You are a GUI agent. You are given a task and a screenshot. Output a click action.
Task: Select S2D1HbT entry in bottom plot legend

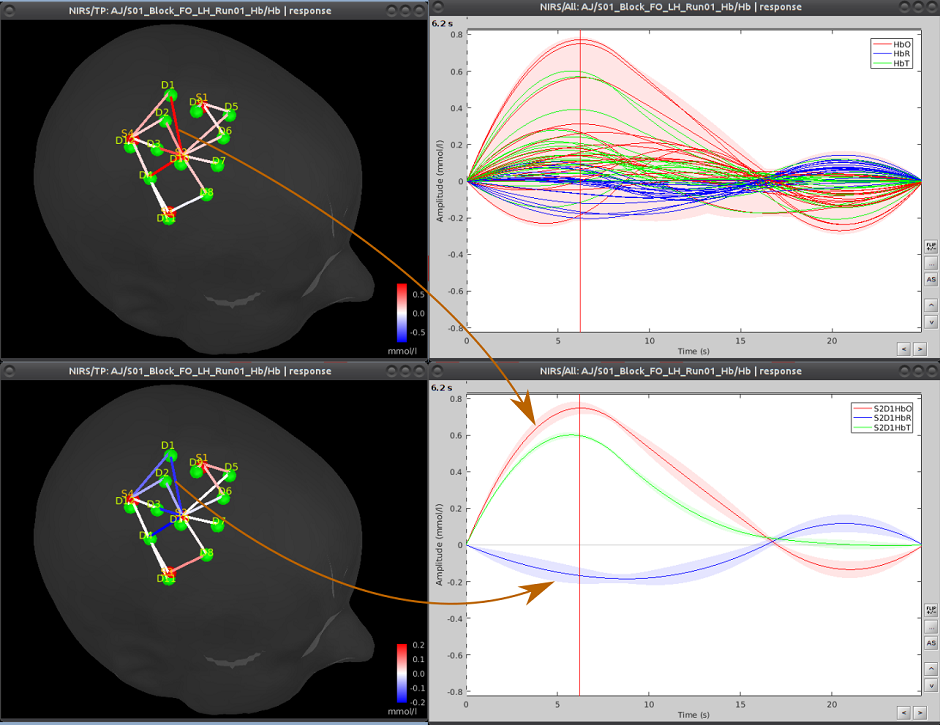(882, 428)
